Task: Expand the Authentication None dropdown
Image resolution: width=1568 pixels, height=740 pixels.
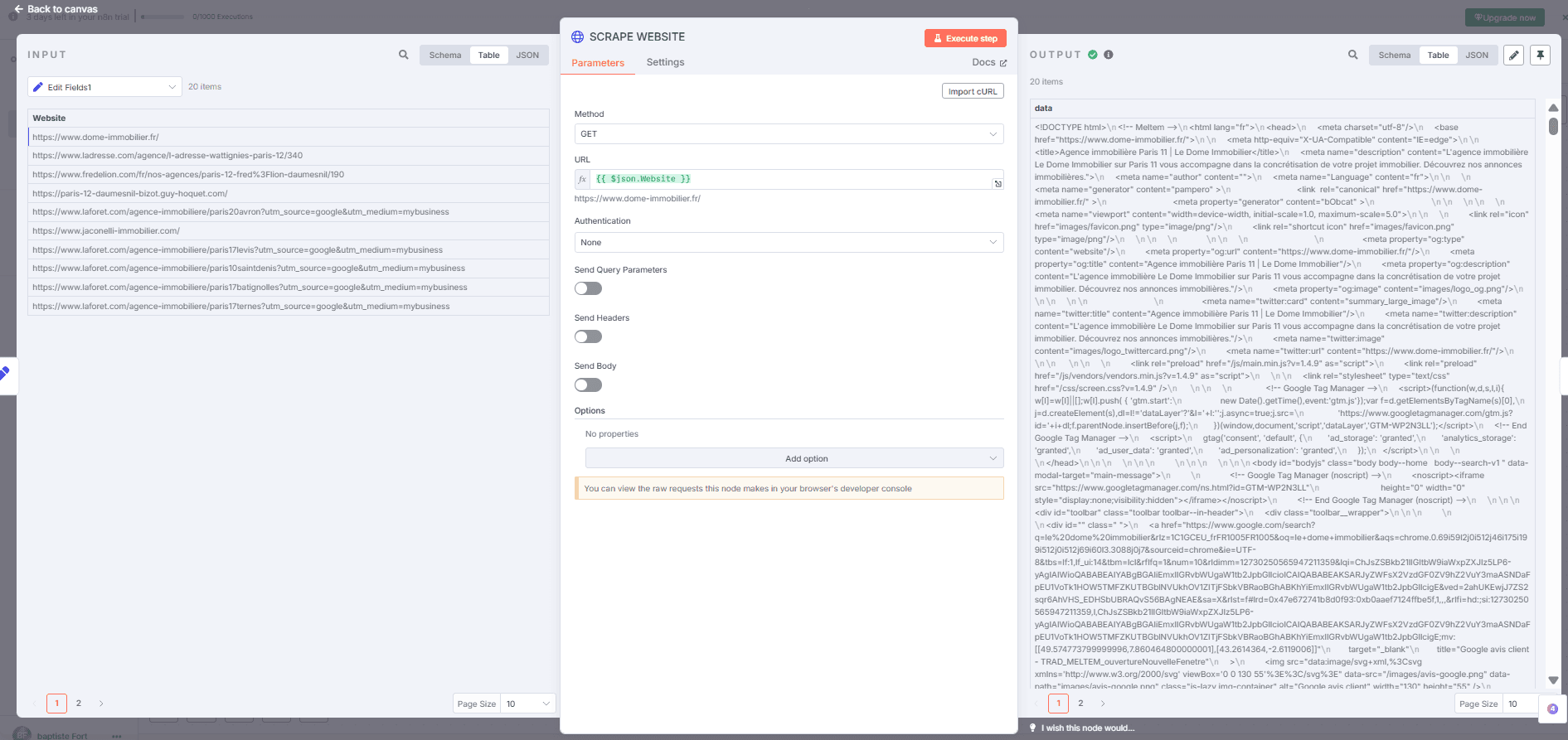Action: click(x=789, y=242)
